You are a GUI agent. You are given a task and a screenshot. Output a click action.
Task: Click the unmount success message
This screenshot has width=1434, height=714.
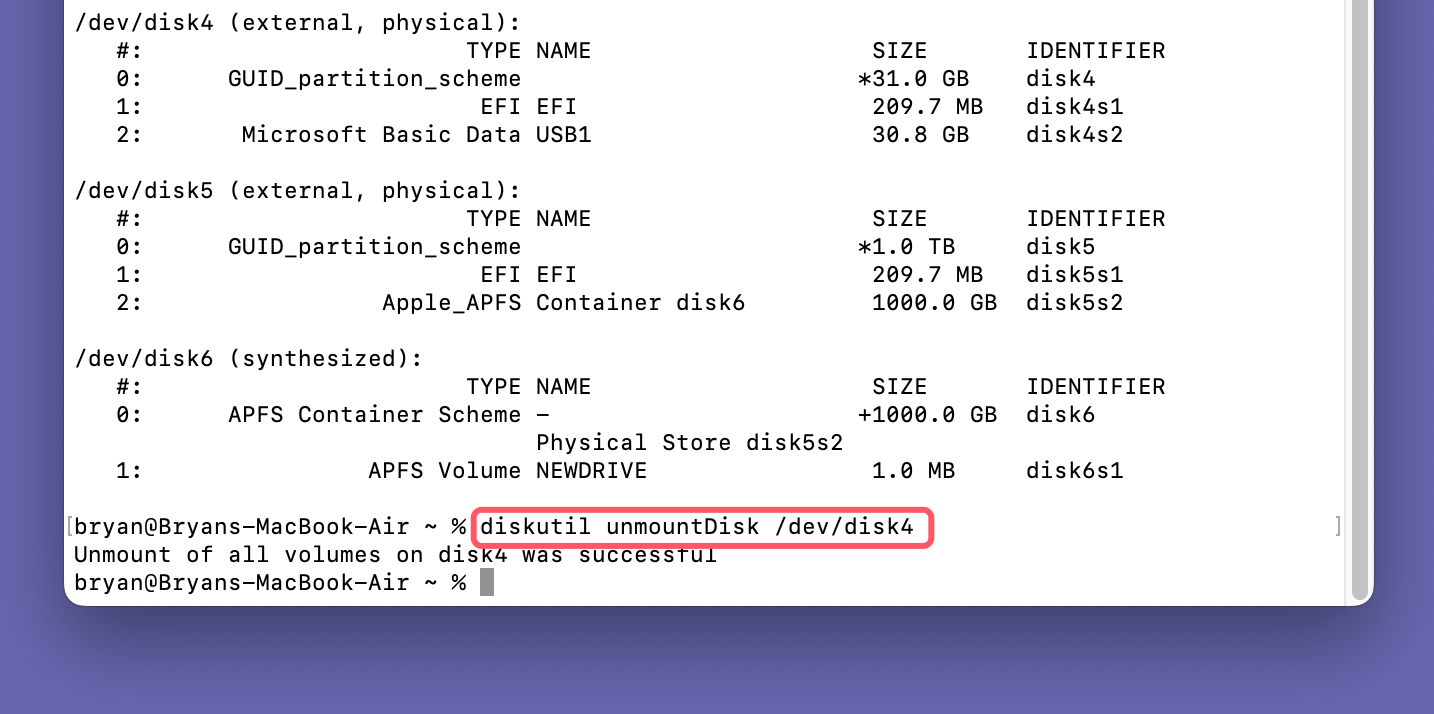coord(393,554)
